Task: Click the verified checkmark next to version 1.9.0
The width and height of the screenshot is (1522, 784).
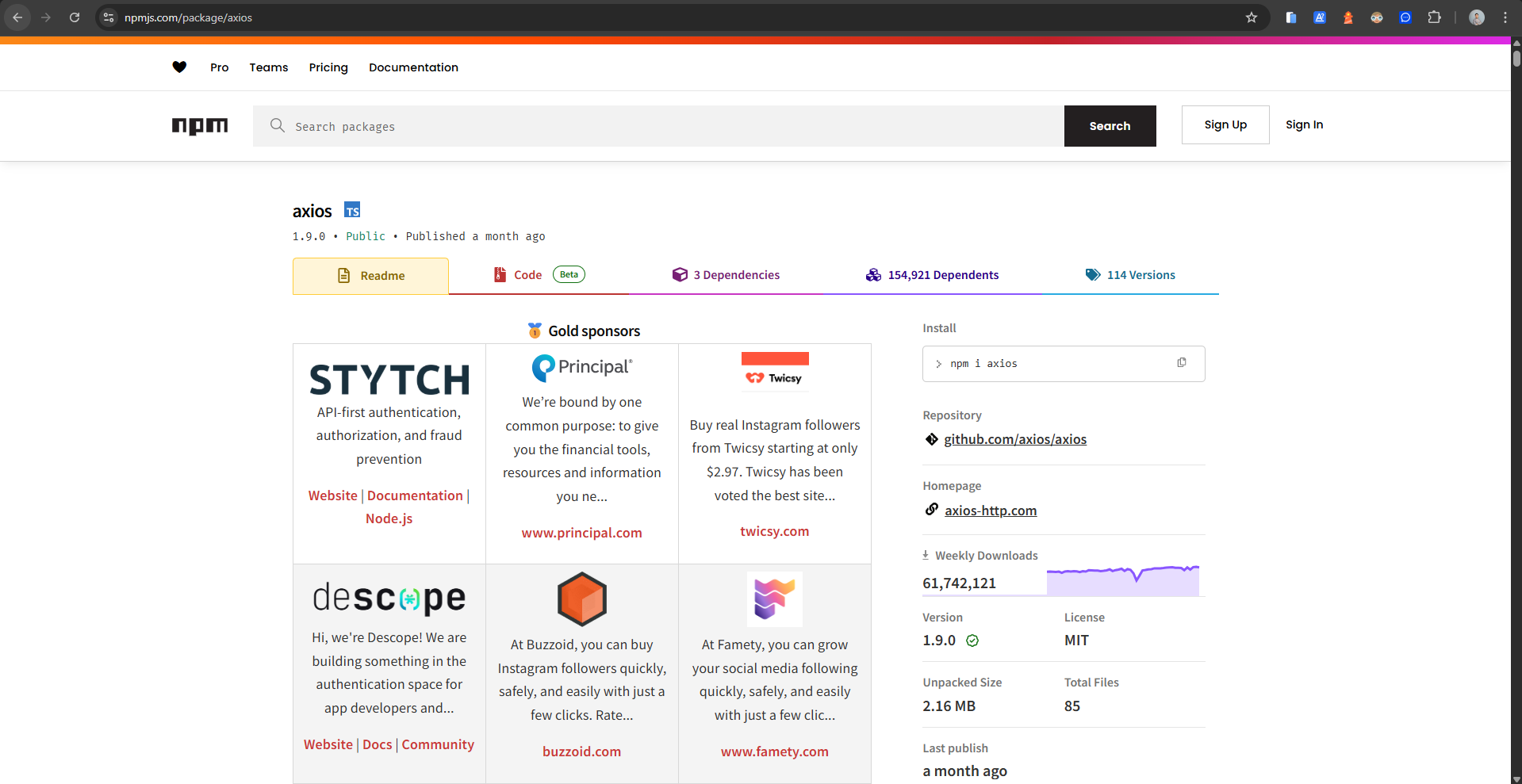Action: click(972, 641)
